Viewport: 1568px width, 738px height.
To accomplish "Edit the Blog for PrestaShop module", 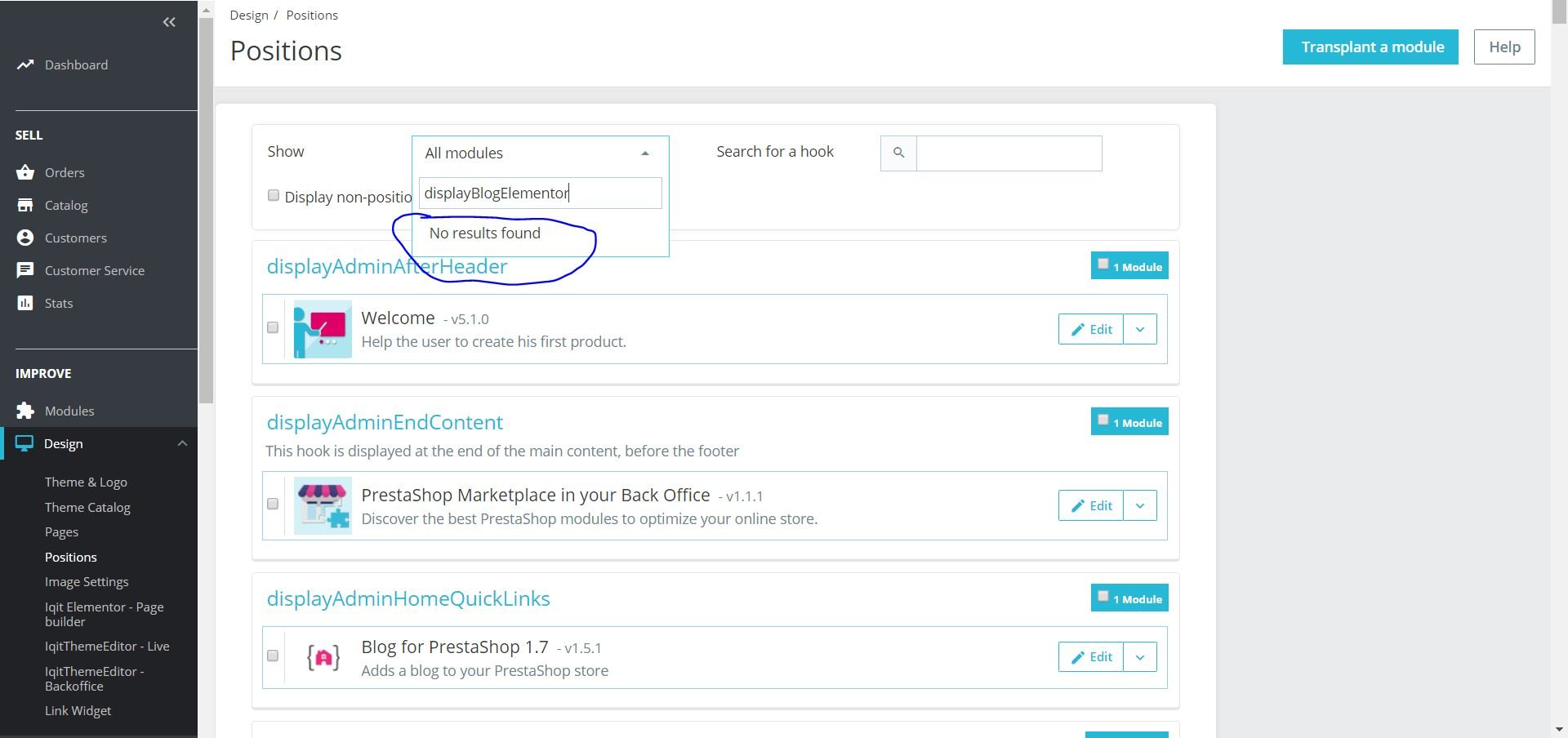I will click(1091, 656).
